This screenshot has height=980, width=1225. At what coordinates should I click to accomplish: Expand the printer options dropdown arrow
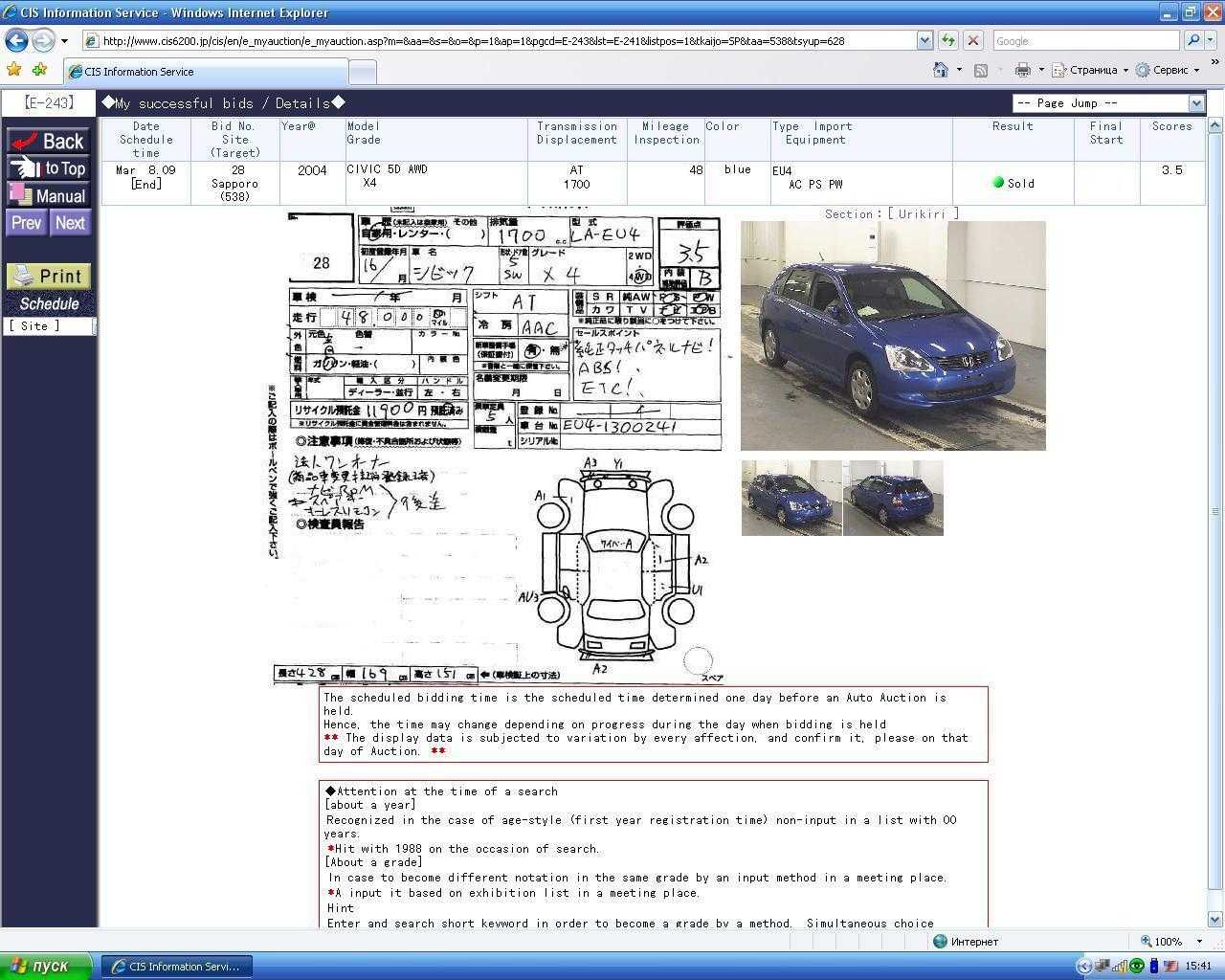[1040, 70]
